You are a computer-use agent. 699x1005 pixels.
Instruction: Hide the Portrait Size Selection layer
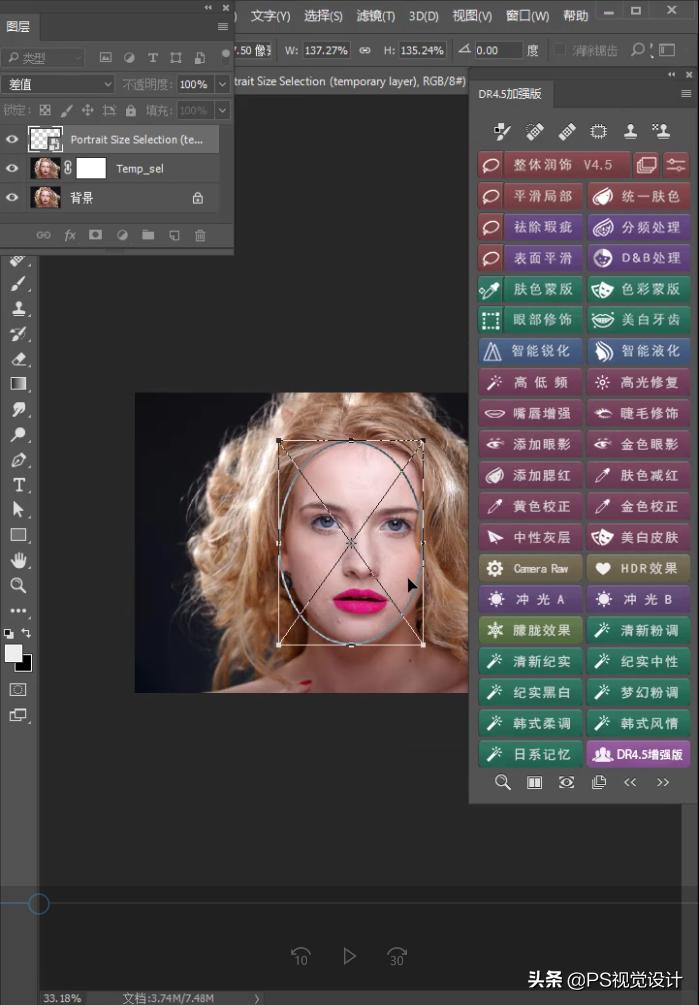(x=12, y=140)
